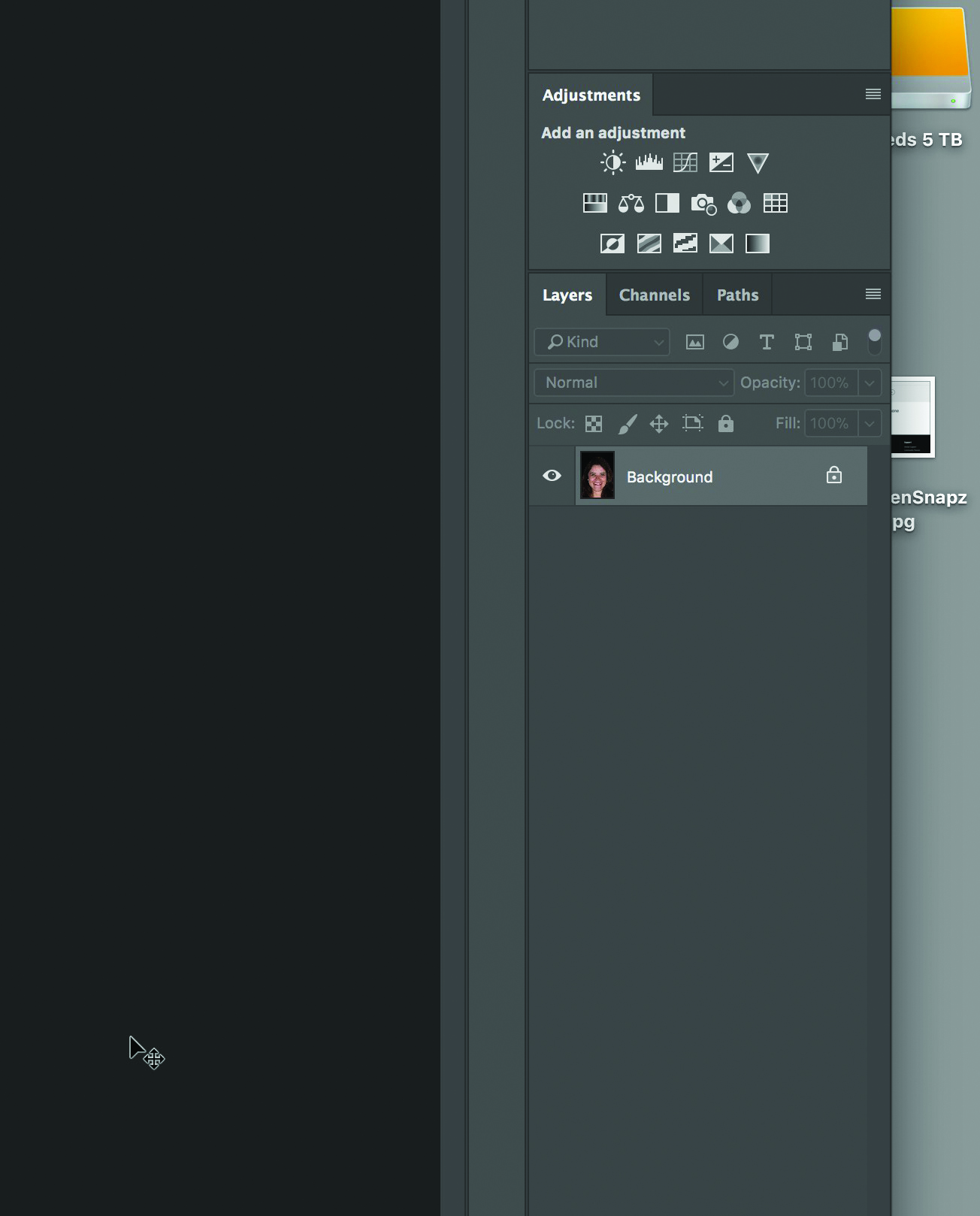Add a Color Balance adjustment

(x=631, y=203)
